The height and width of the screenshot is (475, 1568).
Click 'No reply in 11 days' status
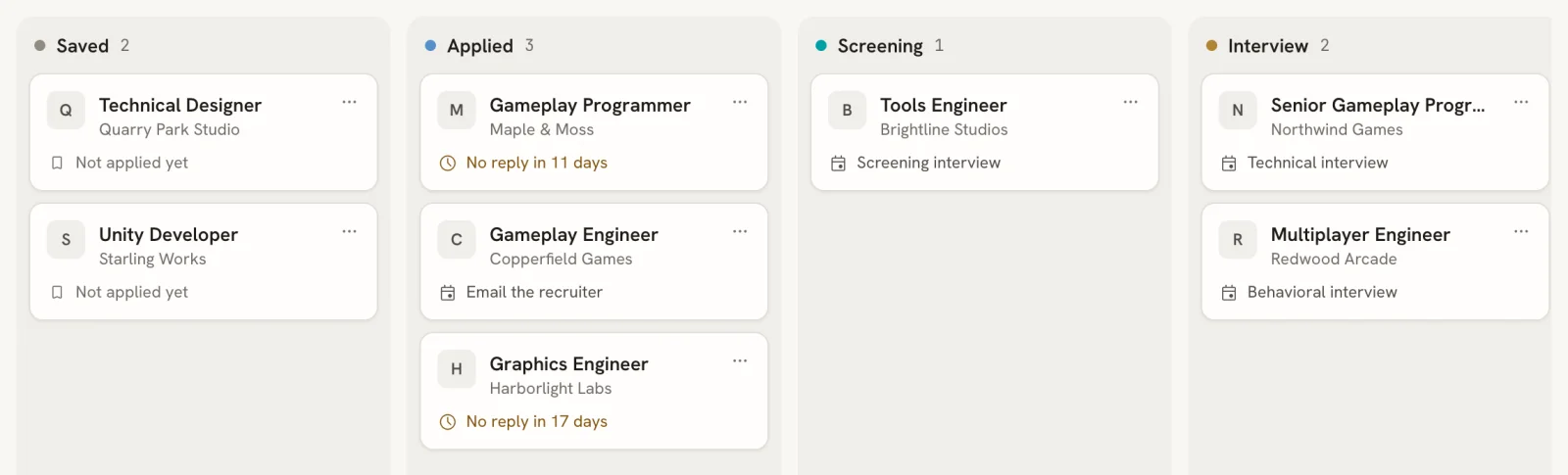click(537, 163)
